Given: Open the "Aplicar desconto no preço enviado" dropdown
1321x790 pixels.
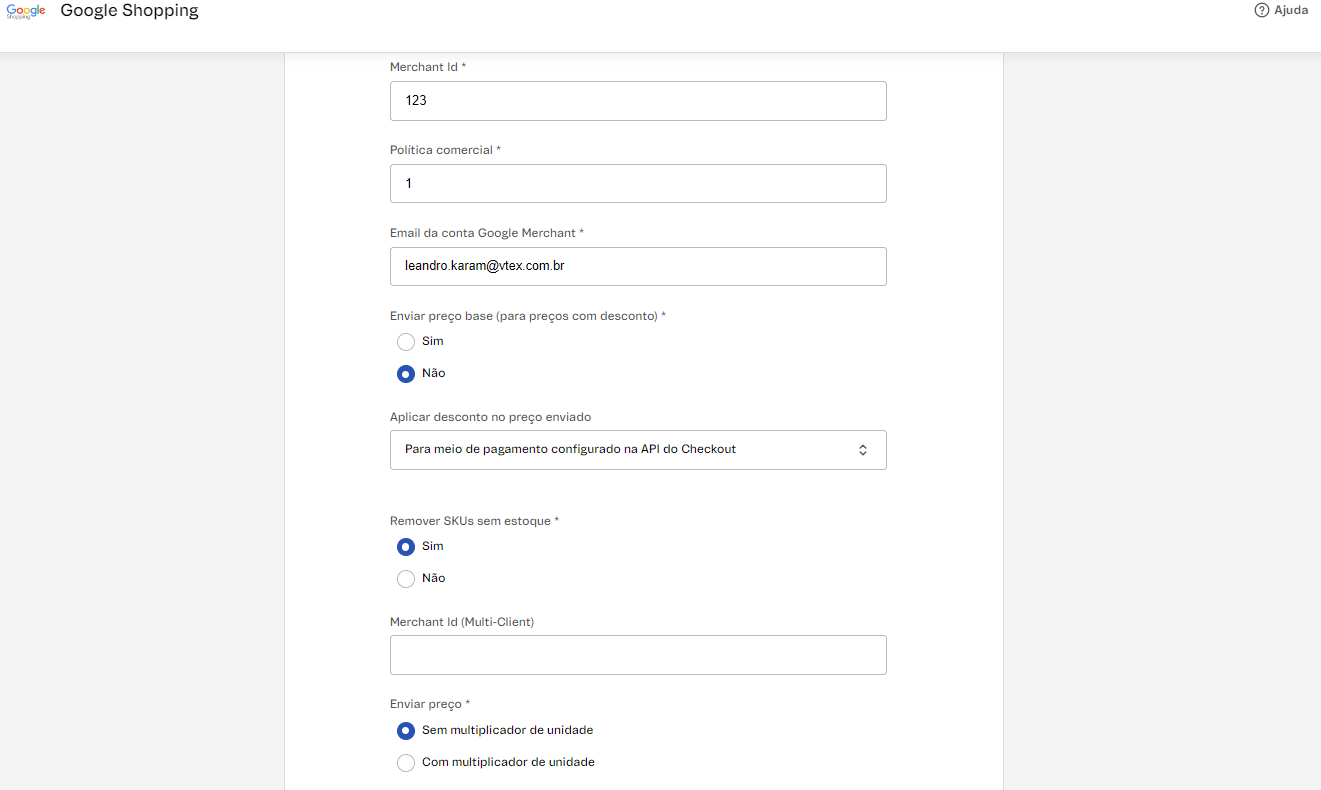Looking at the screenshot, I should [x=638, y=449].
